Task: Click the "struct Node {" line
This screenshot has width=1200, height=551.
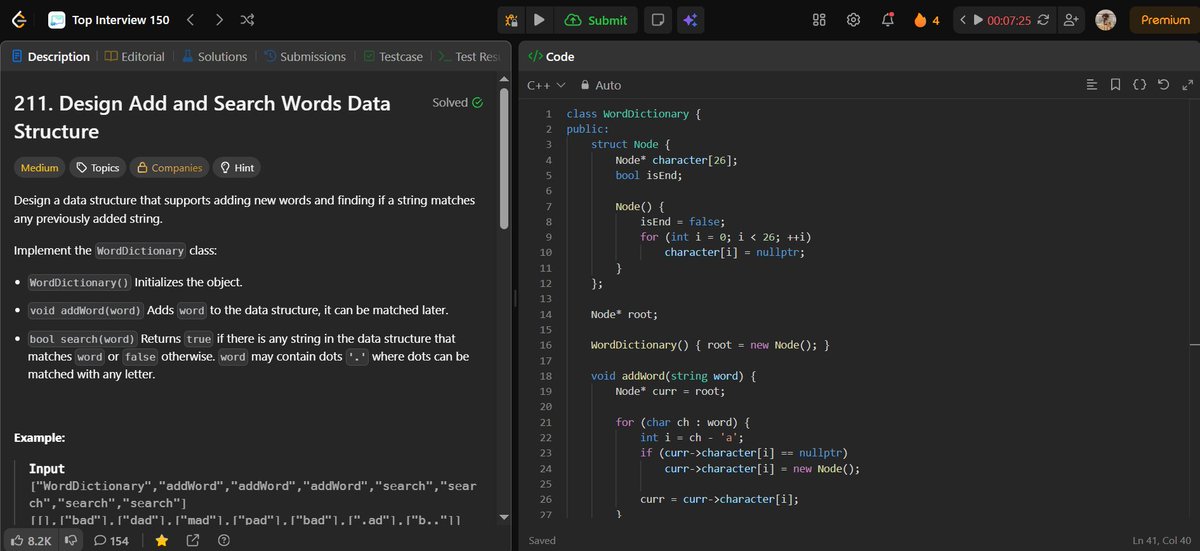Action: [x=631, y=145]
